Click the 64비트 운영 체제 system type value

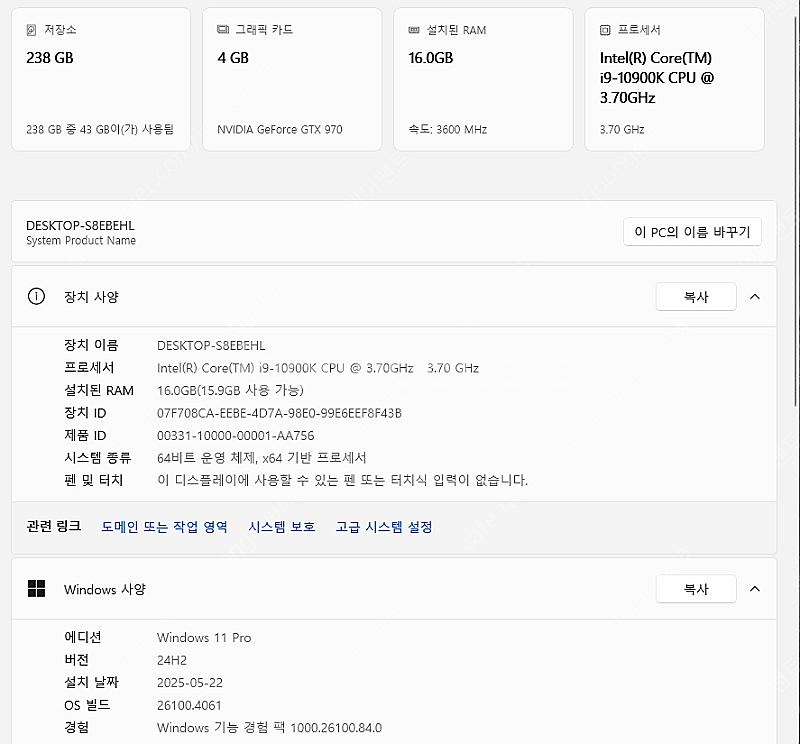[261, 458]
